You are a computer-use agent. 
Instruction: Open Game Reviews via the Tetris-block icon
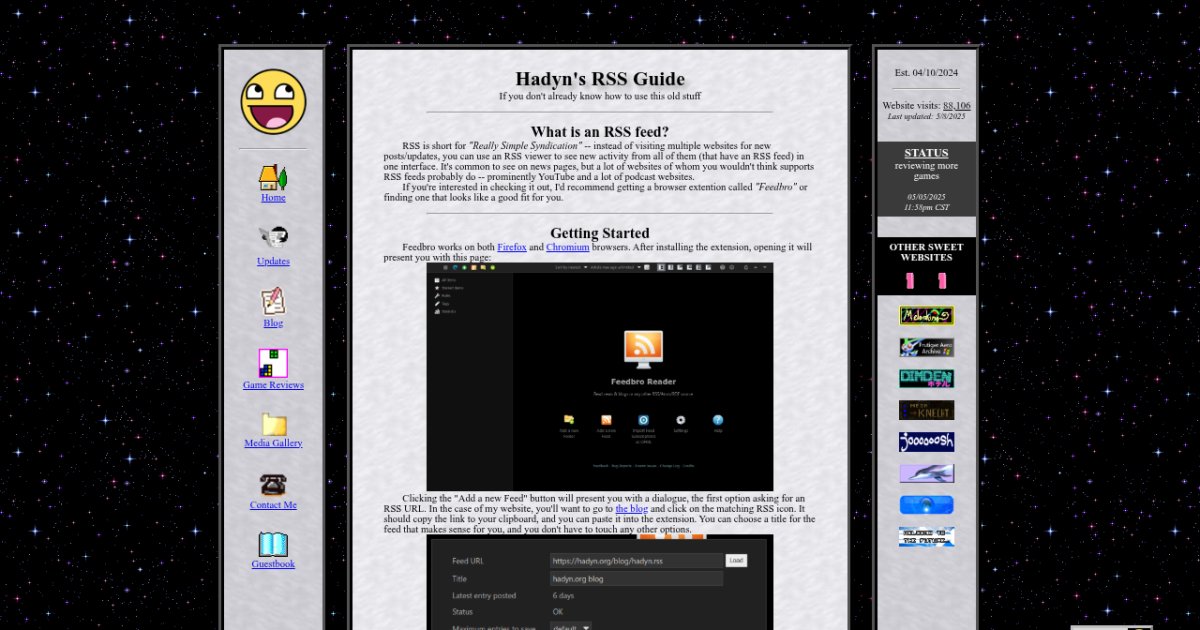tap(273, 363)
